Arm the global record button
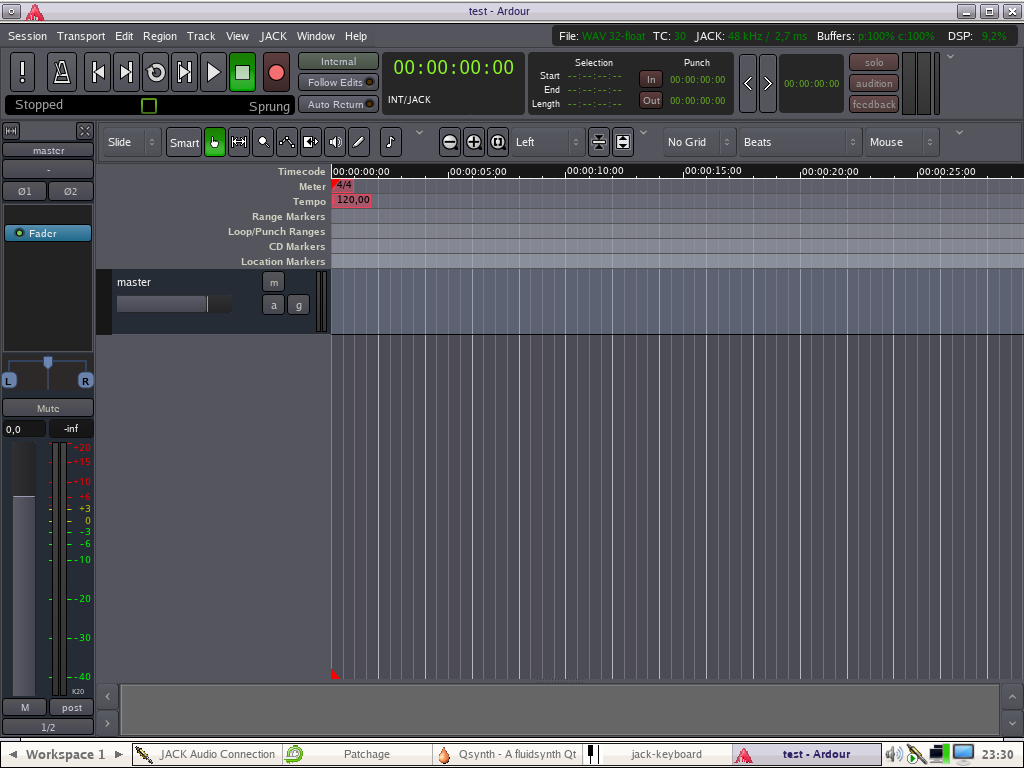The width and height of the screenshot is (1024, 768). [x=276, y=72]
